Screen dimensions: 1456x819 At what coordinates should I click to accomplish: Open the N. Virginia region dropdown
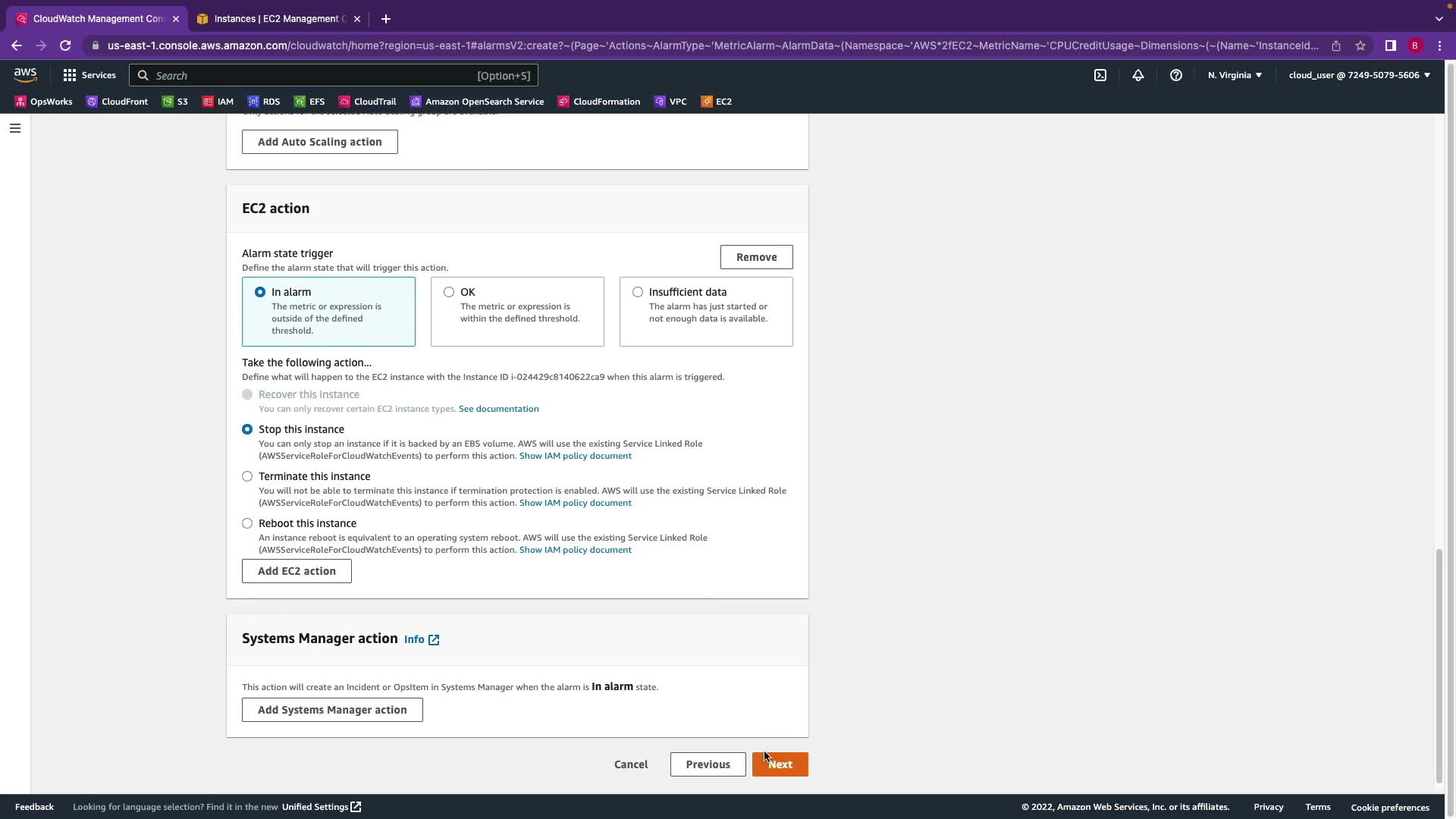pos(1235,75)
